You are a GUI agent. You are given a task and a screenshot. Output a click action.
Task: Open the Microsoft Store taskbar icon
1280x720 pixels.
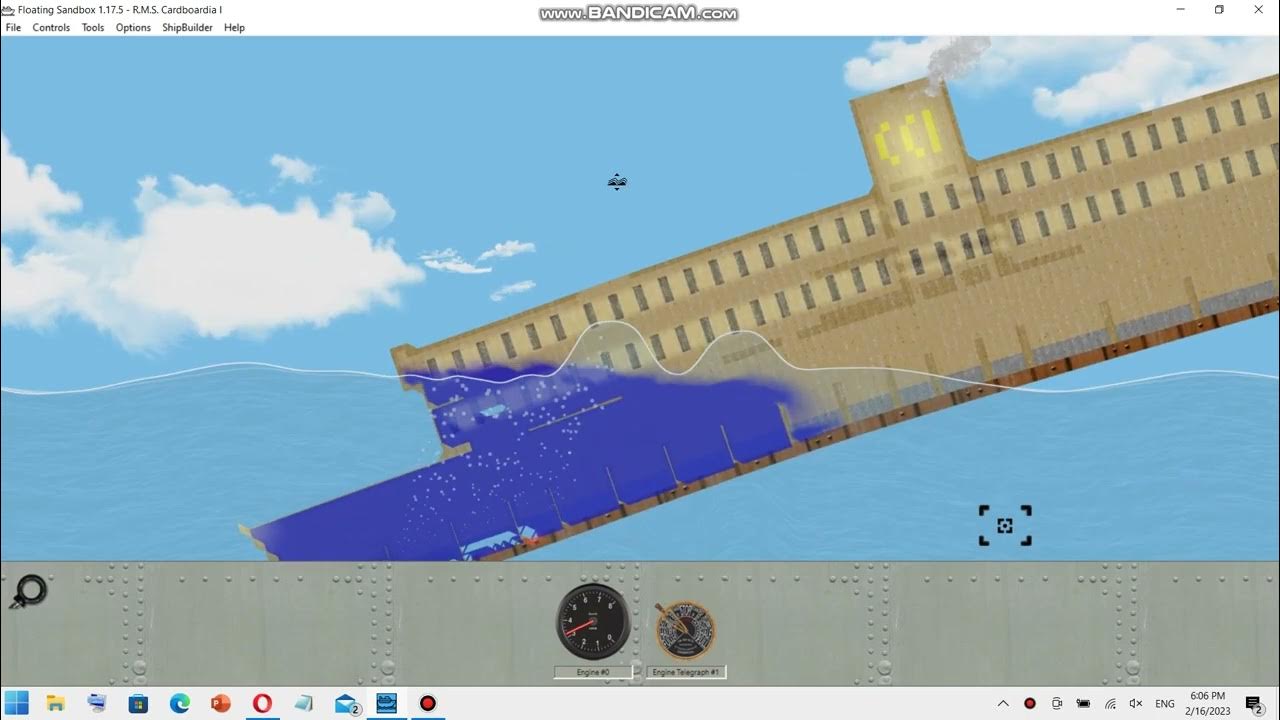pos(139,703)
